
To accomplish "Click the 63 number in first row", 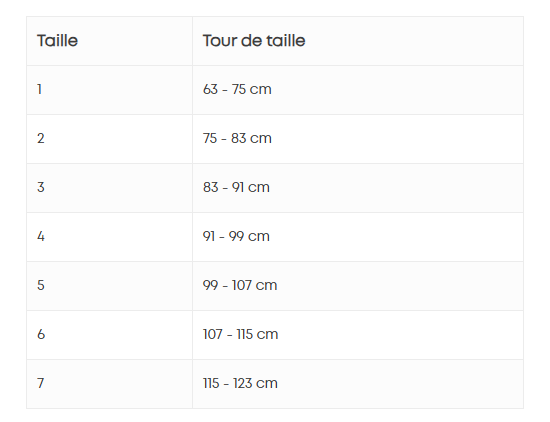I will (210, 89).
